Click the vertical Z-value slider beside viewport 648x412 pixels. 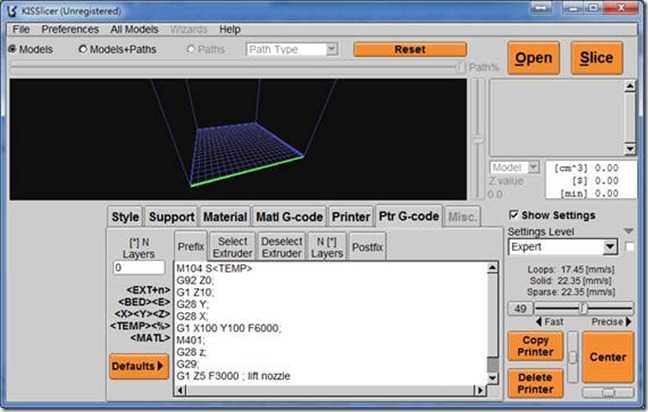click(478, 139)
